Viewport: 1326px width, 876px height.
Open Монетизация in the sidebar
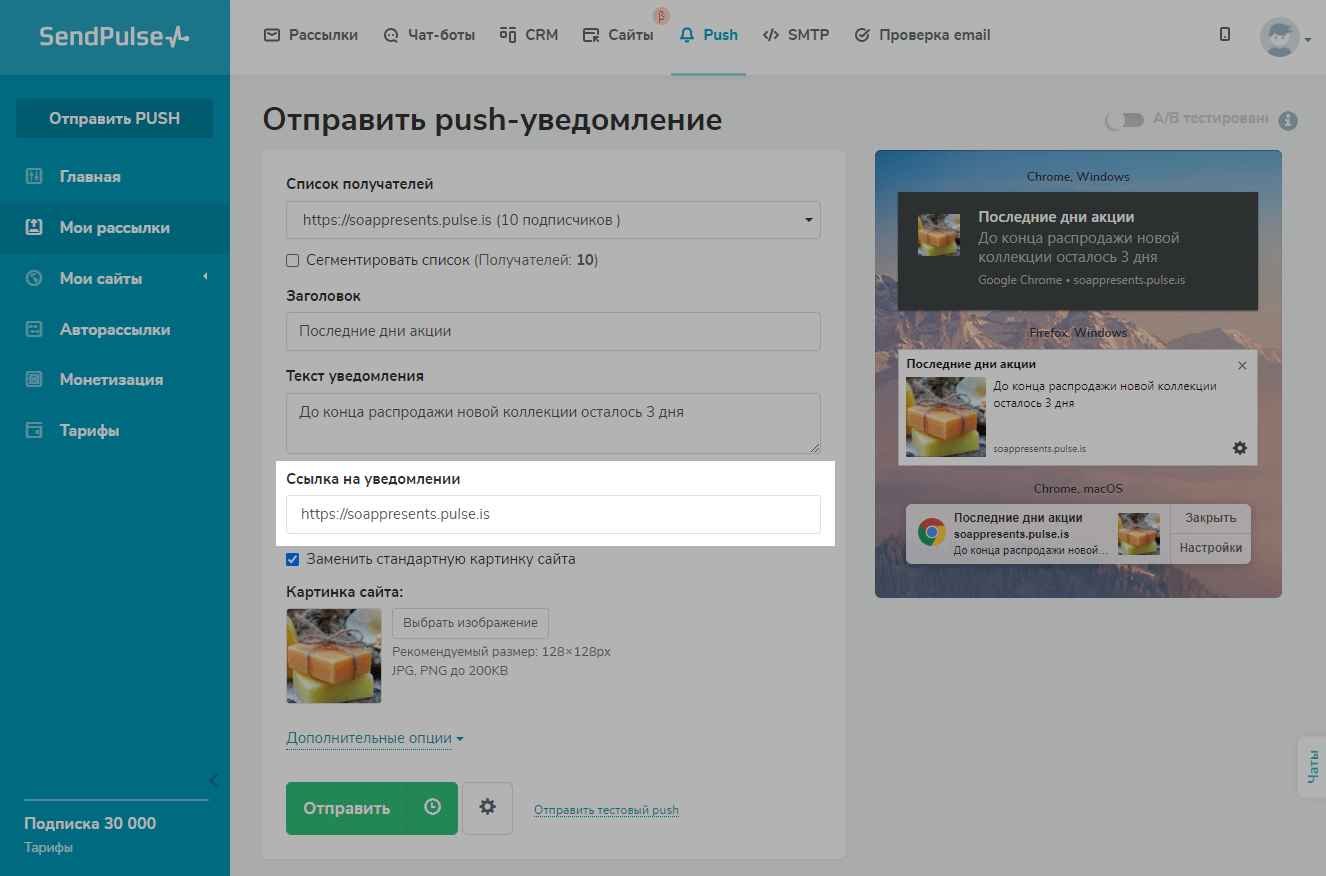coord(114,380)
